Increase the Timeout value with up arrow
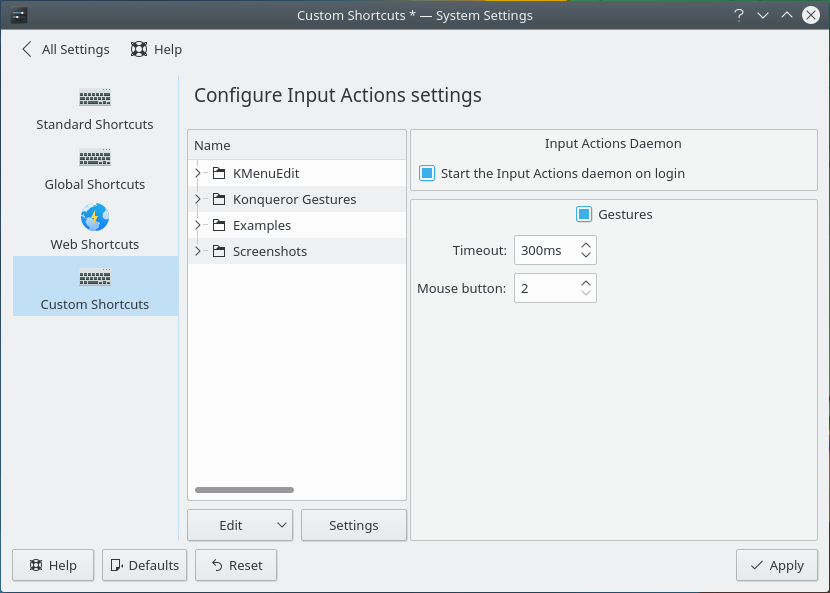Screen dimensions: 830x593 click(586, 244)
